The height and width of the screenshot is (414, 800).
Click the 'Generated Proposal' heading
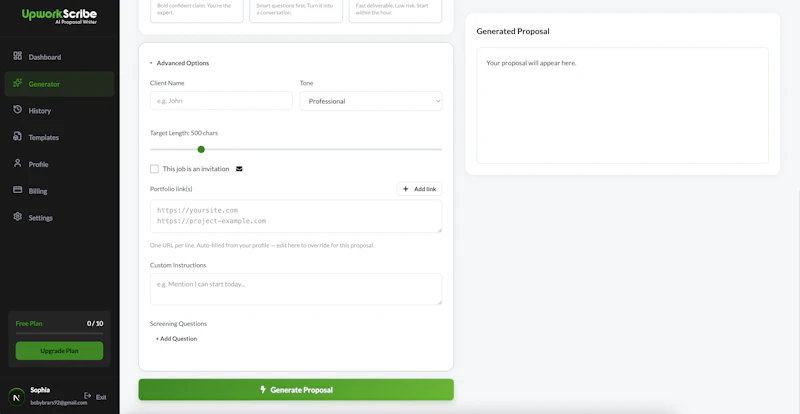(x=513, y=31)
